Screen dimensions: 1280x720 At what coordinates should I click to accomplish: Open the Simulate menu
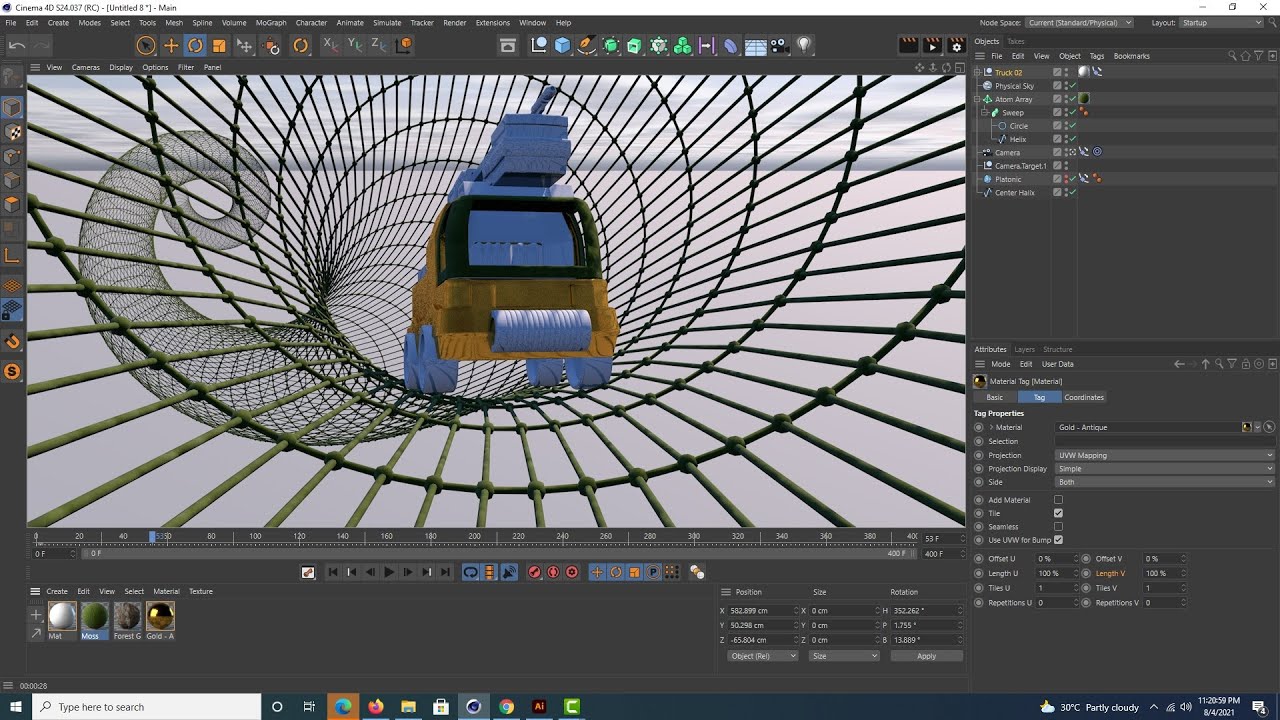click(387, 22)
